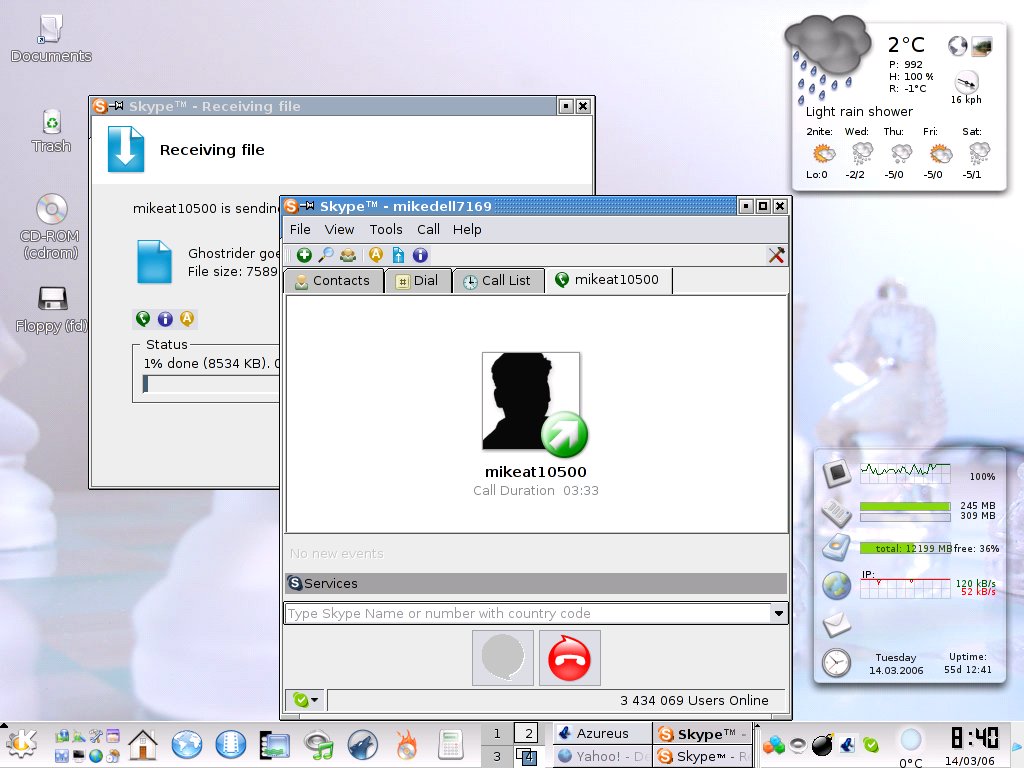Hang up with the red phone button

[569, 658]
